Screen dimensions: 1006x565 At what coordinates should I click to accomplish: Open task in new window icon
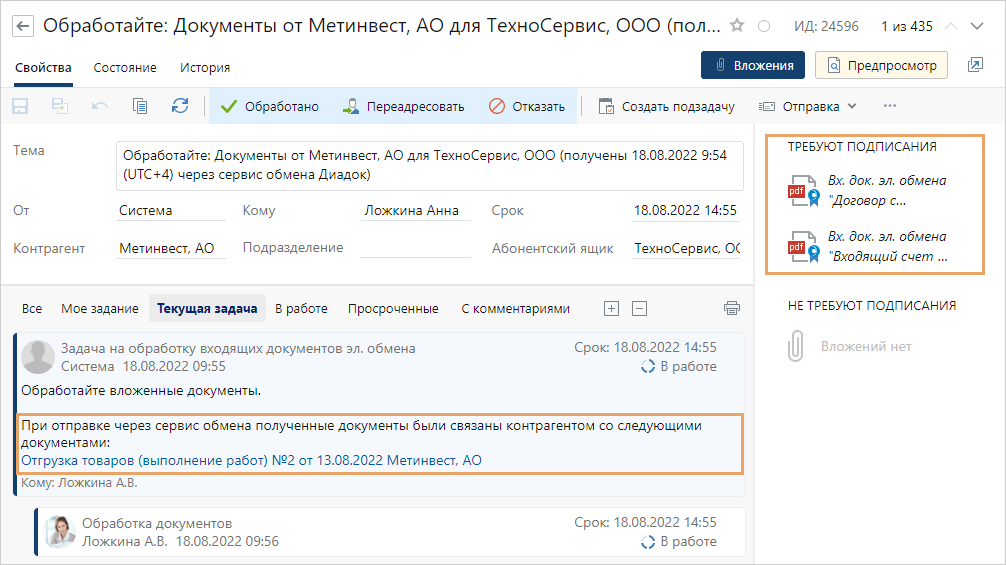coord(975,66)
